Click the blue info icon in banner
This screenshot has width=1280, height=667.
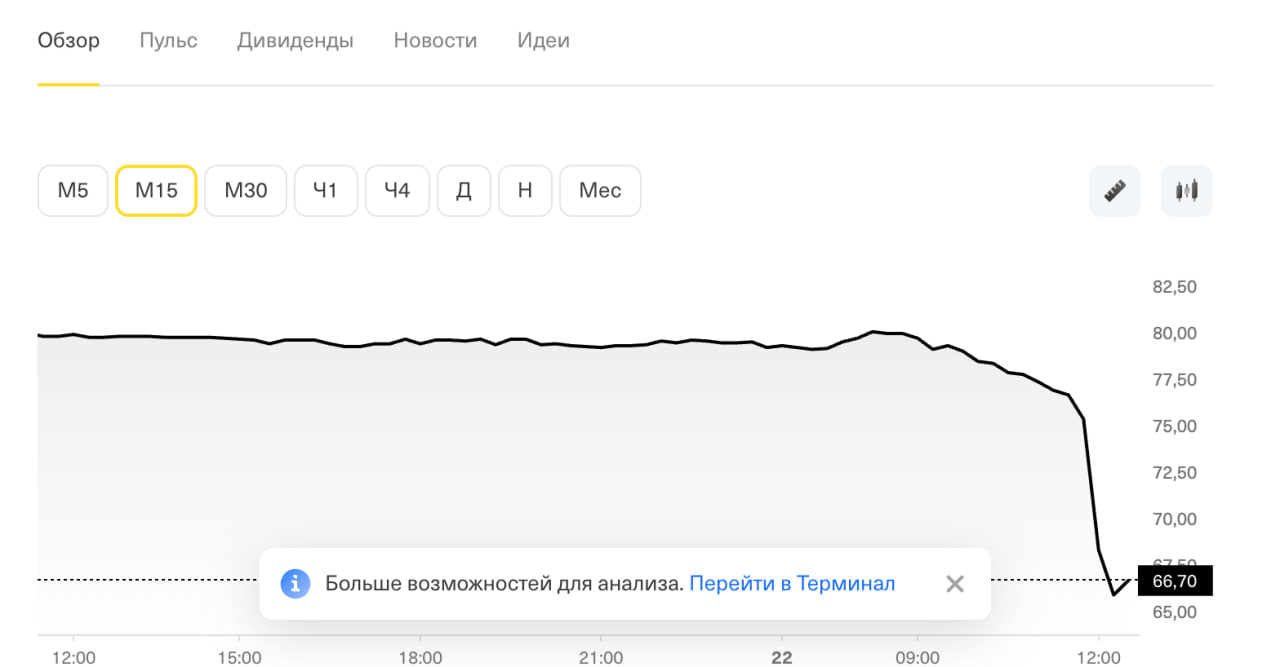[295, 583]
